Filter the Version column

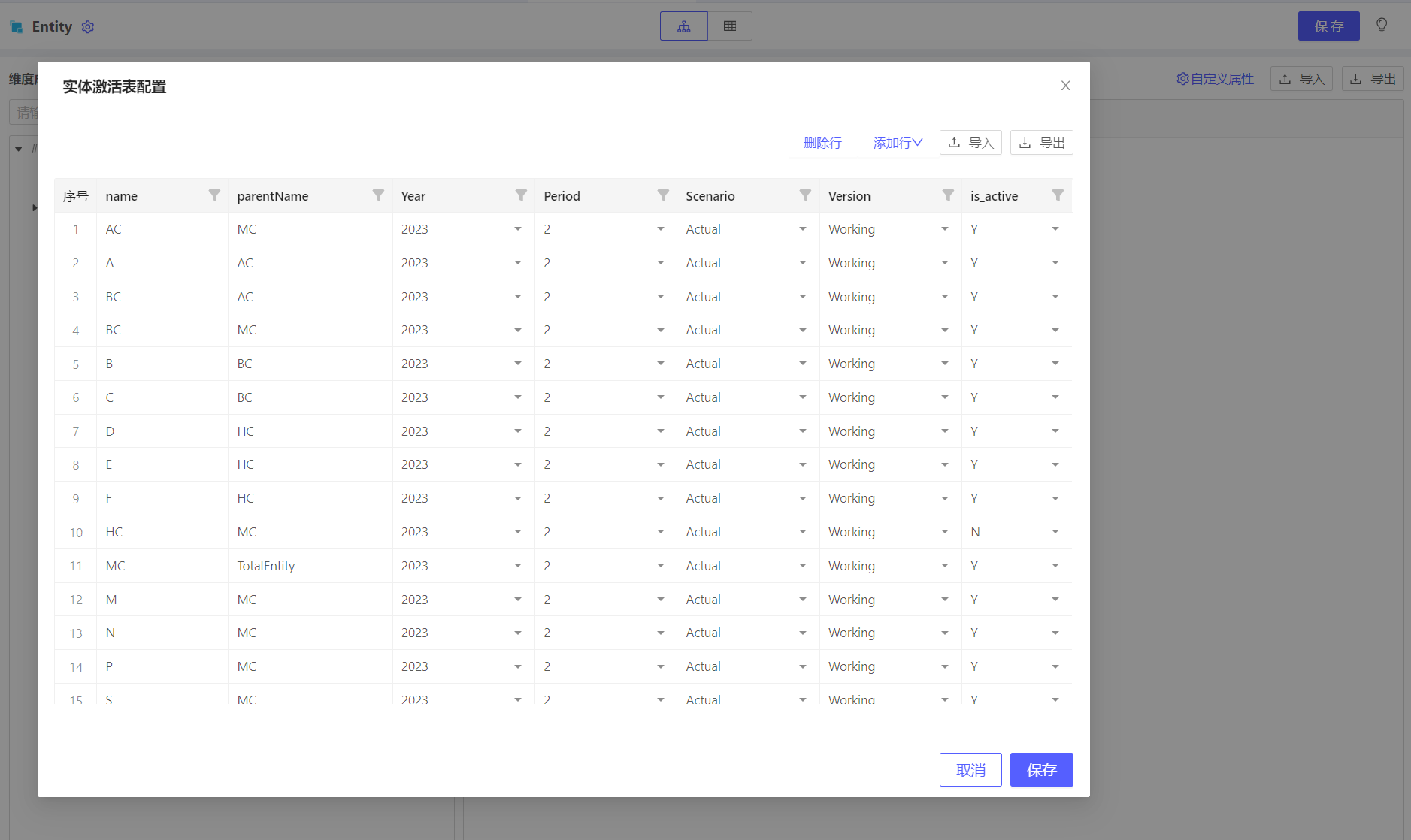948,195
